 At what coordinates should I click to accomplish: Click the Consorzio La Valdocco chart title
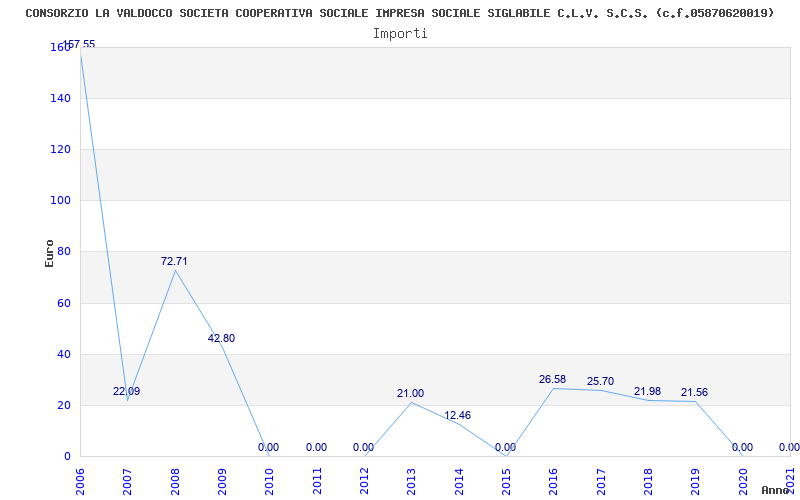point(400,13)
